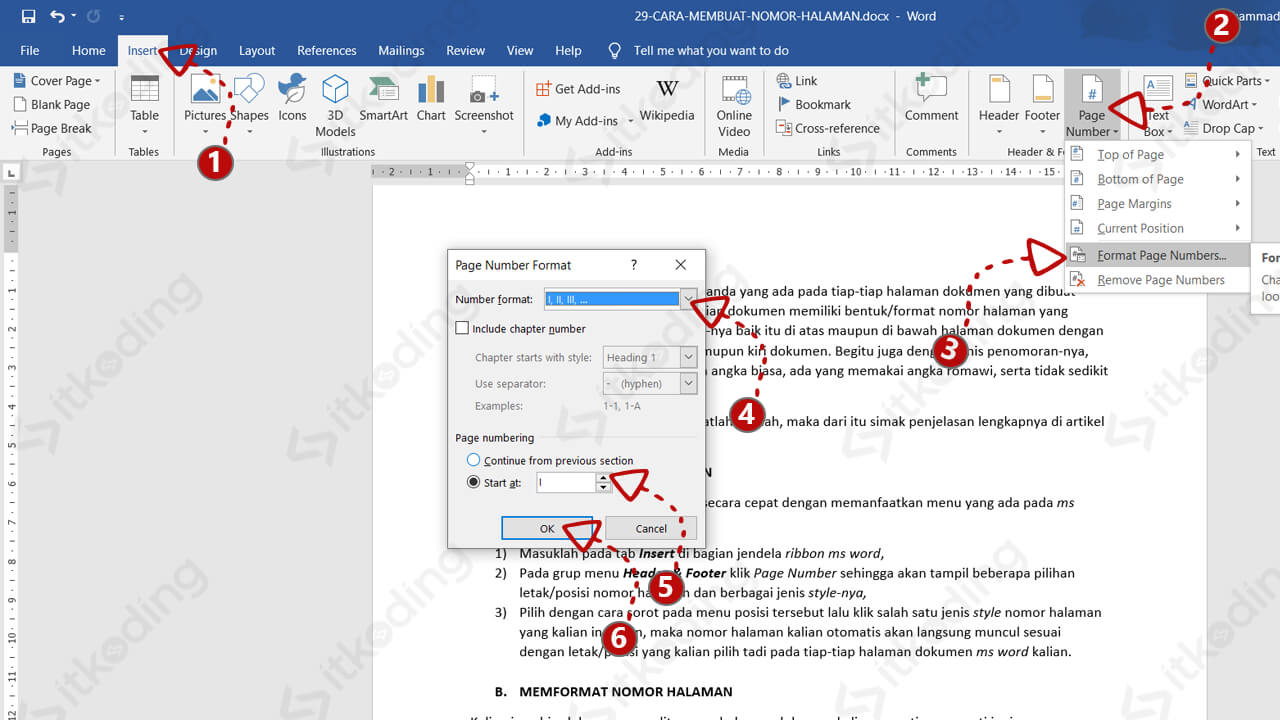Click the help question mark in dialog
The height and width of the screenshot is (720, 1280).
coord(633,265)
